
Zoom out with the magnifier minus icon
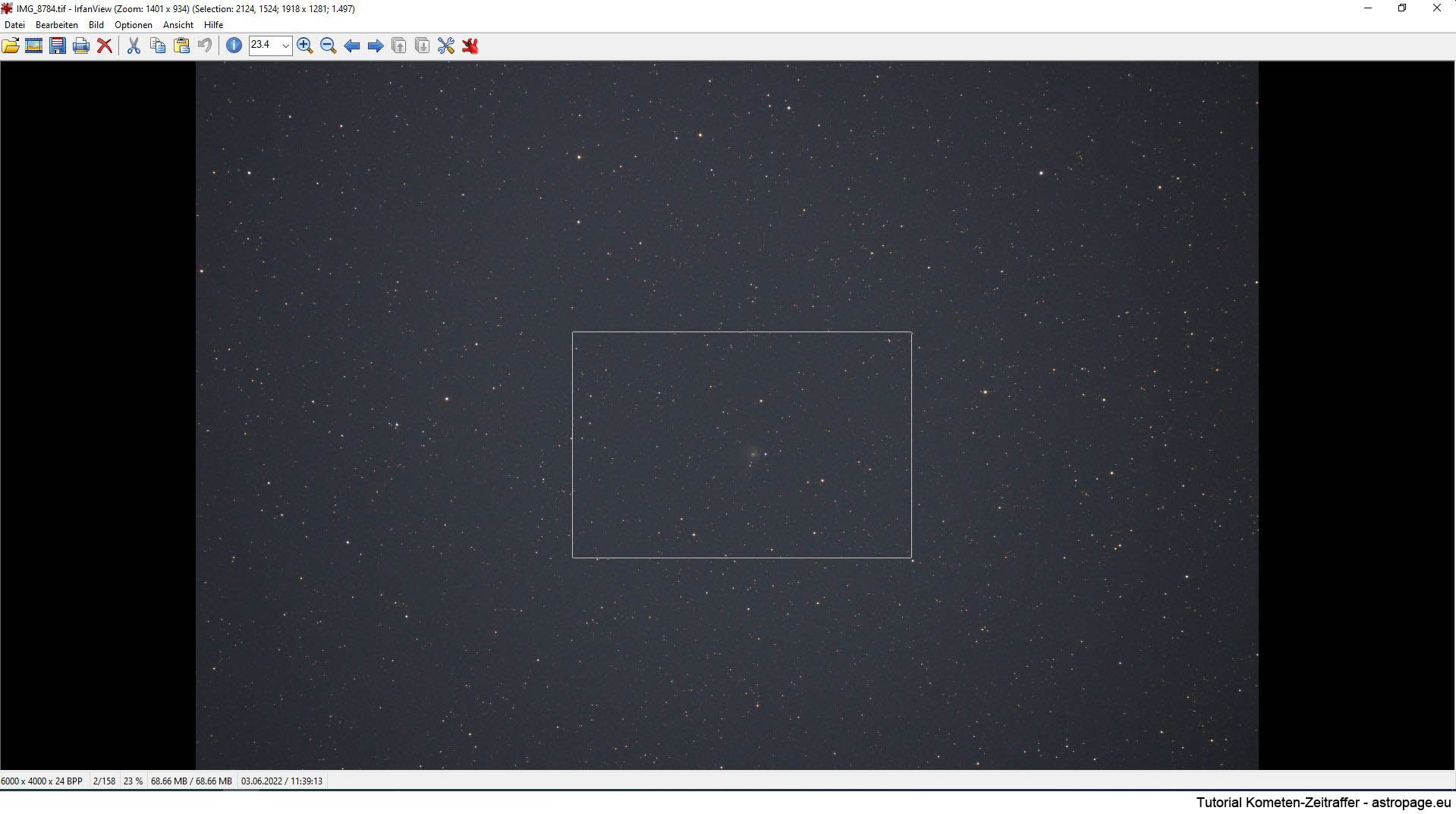pos(329,46)
